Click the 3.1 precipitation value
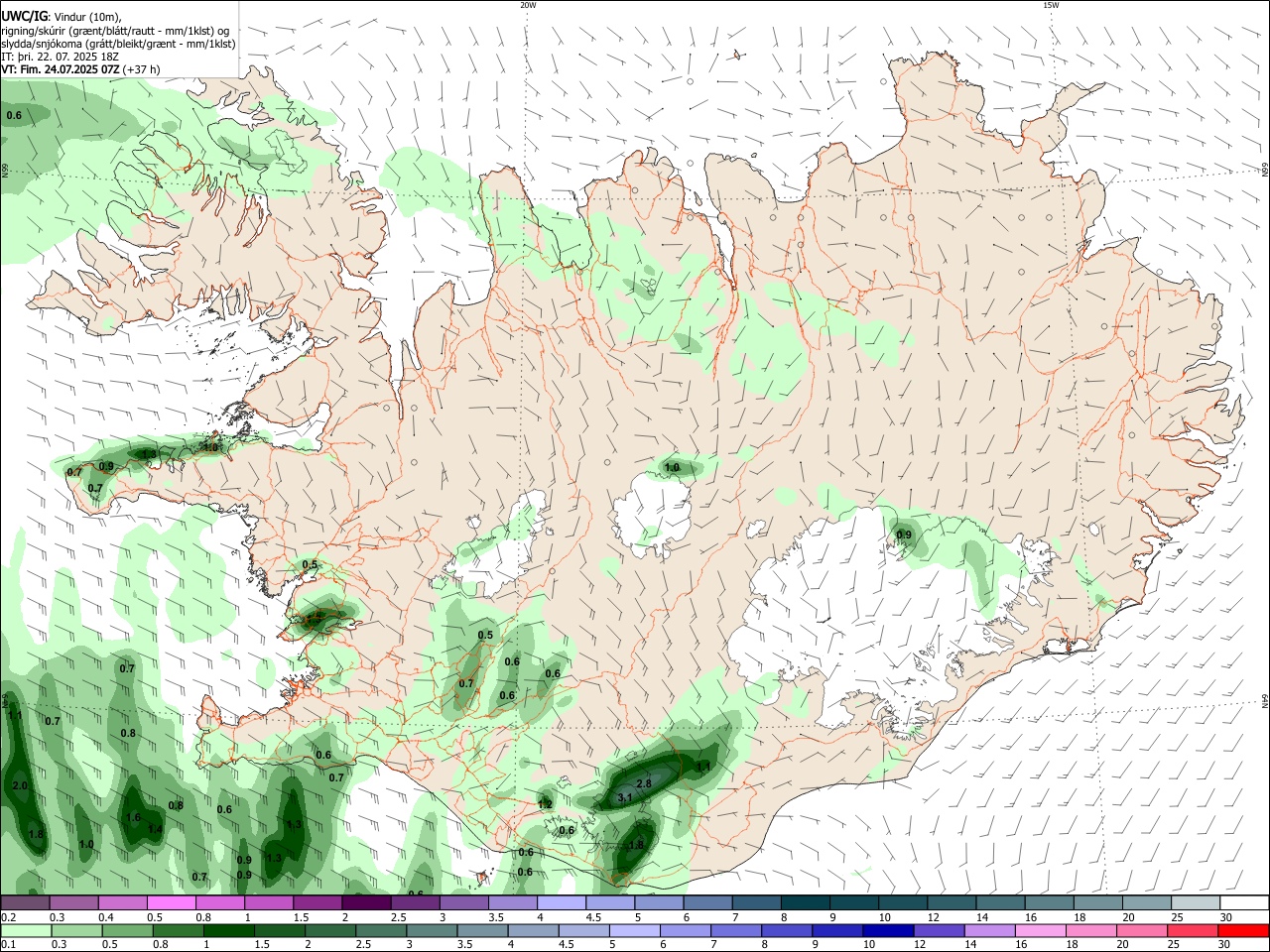Screen dimensions: 1270x952 coord(625,797)
